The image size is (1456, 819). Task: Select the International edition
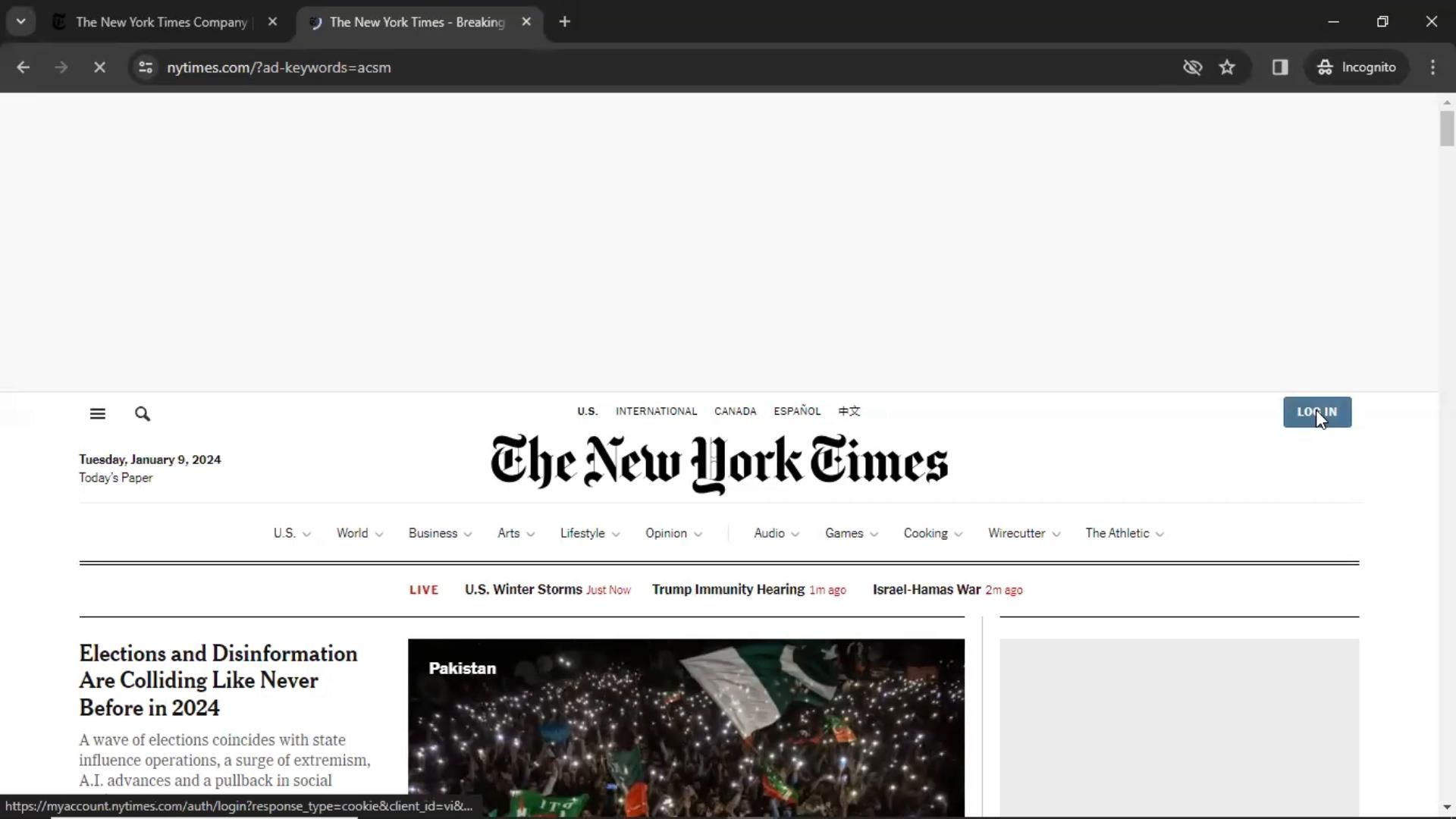(x=656, y=411)
